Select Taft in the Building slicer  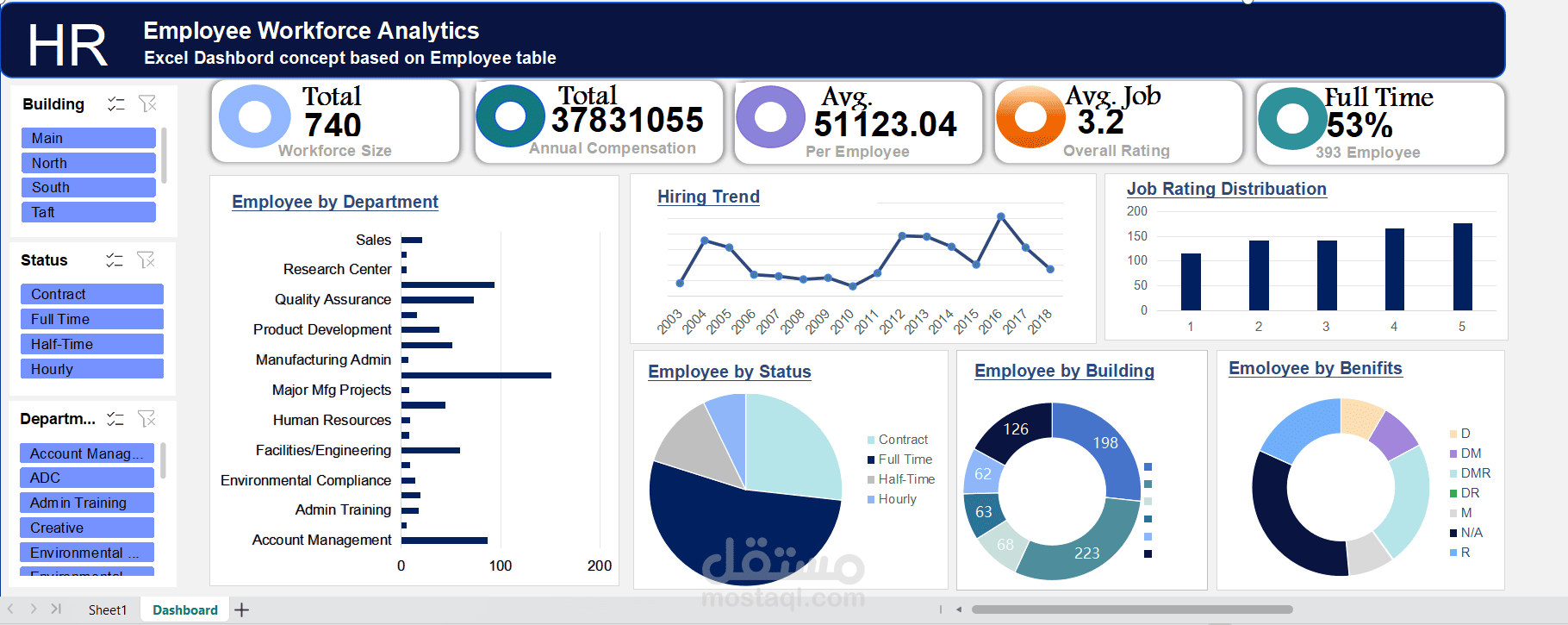[88, 212]
